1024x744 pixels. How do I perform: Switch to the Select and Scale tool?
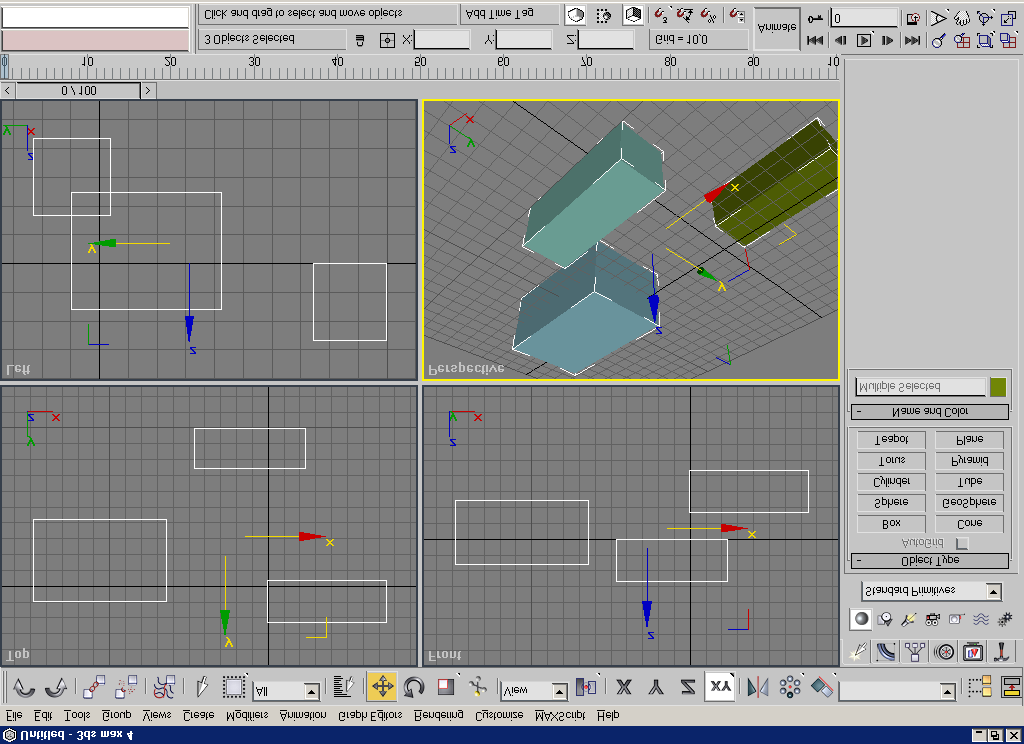(447, 687)
